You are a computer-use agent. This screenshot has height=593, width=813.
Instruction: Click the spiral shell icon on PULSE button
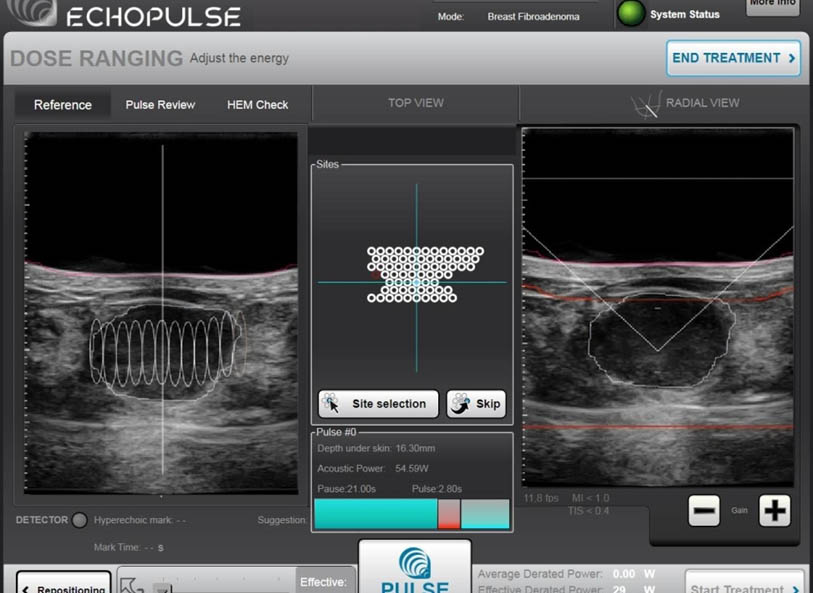(415, 562)
